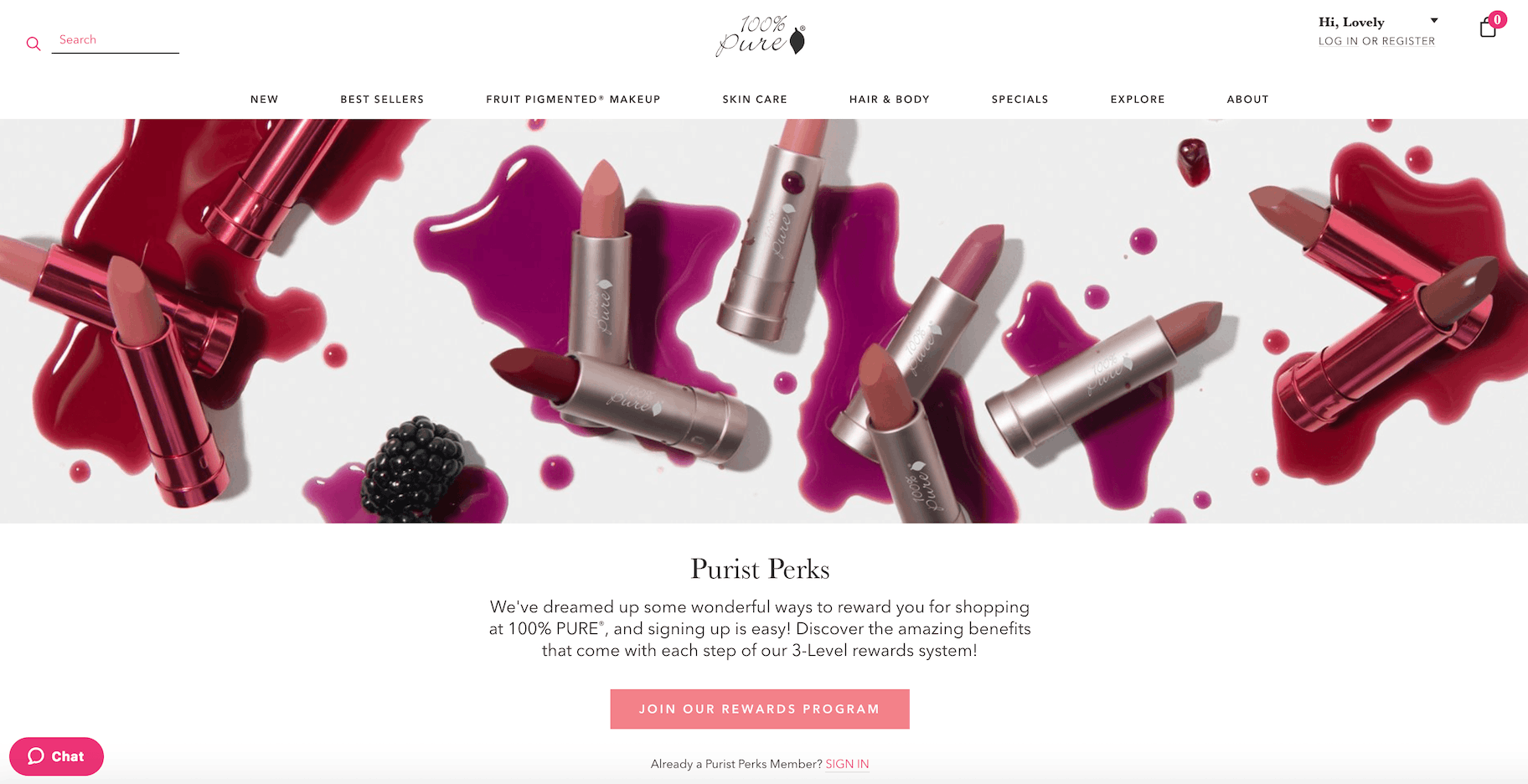Open the shopping bag cart icon
1528x784 pixels.
(1488, 28)
